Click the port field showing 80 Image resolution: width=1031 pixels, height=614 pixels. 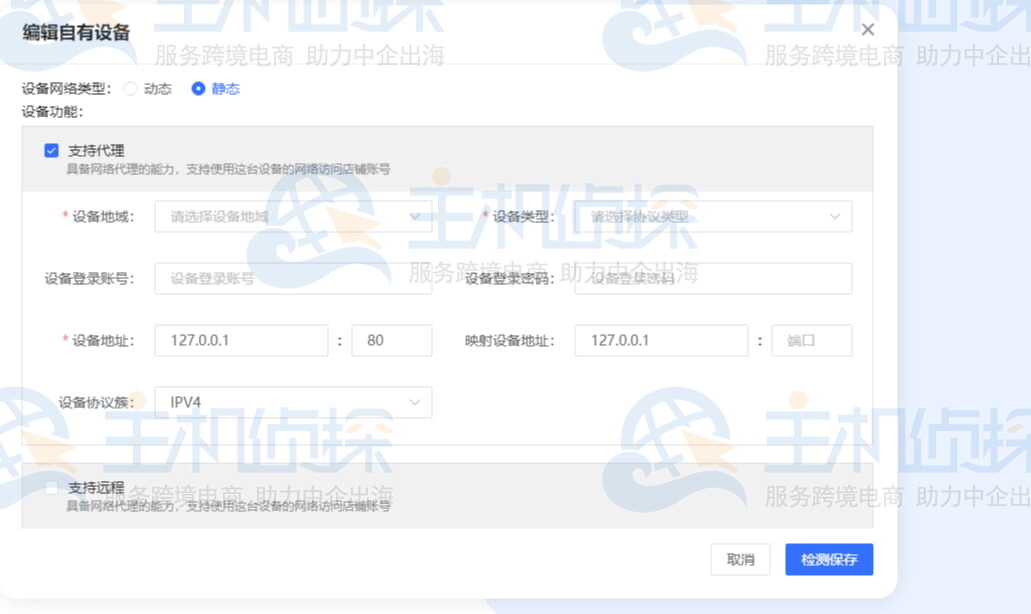pos(391,340)
